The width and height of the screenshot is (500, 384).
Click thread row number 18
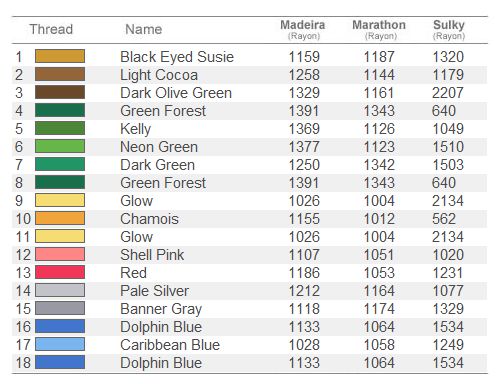tap(23, 363)
